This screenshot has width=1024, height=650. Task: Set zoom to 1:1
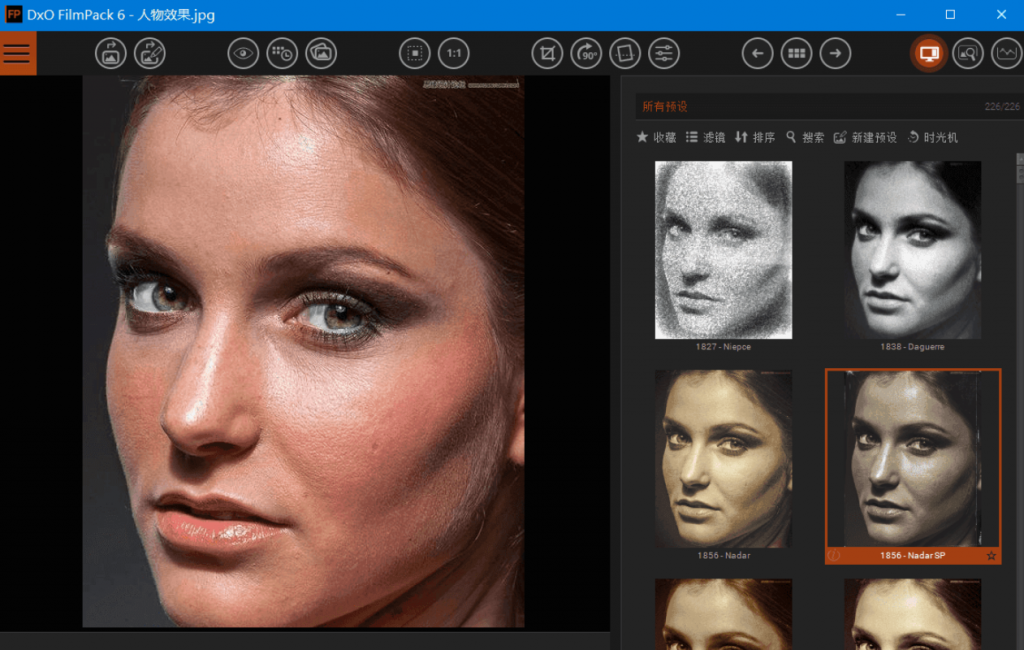click(x=454, y=53)
